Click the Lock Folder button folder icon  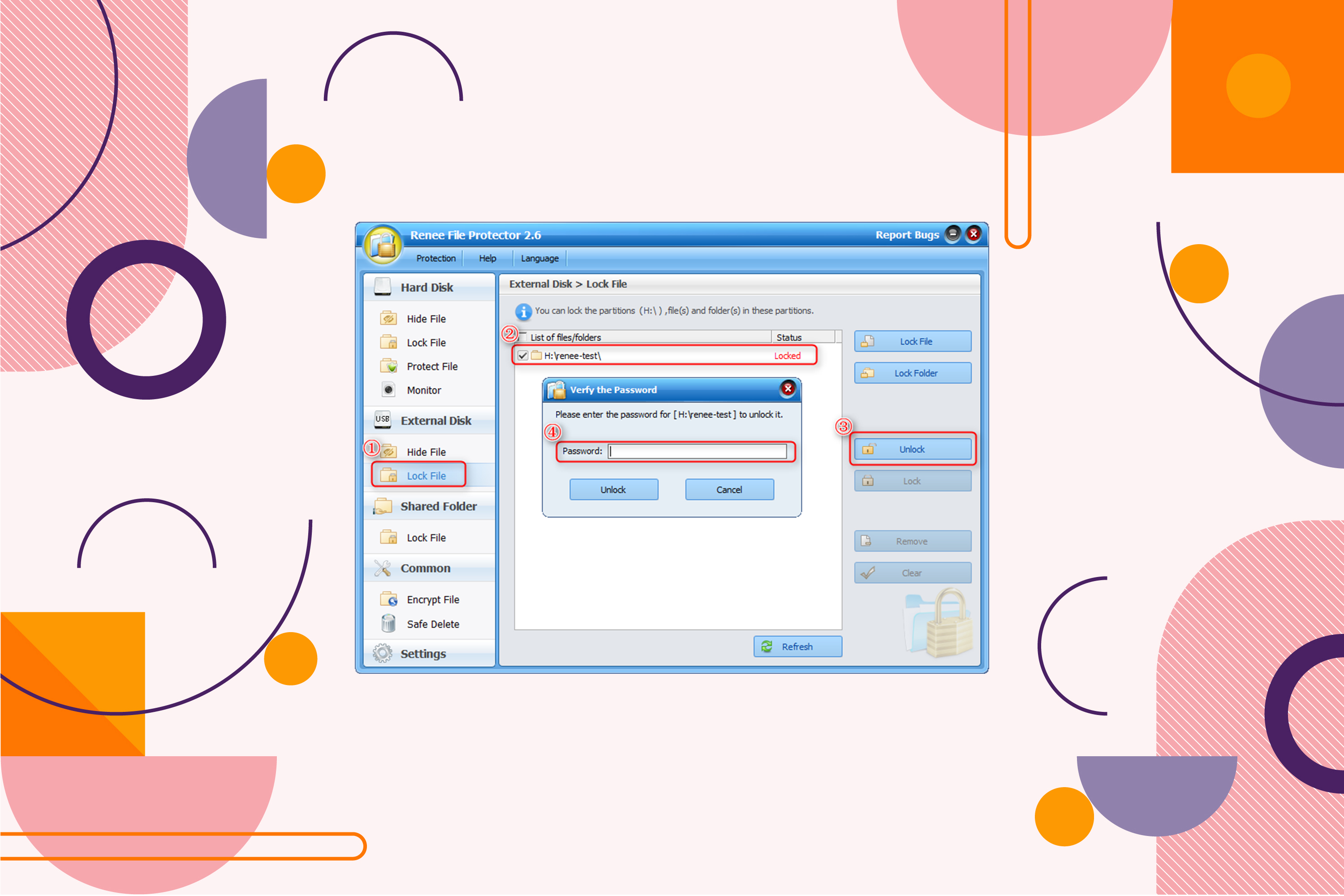(867, 373)
